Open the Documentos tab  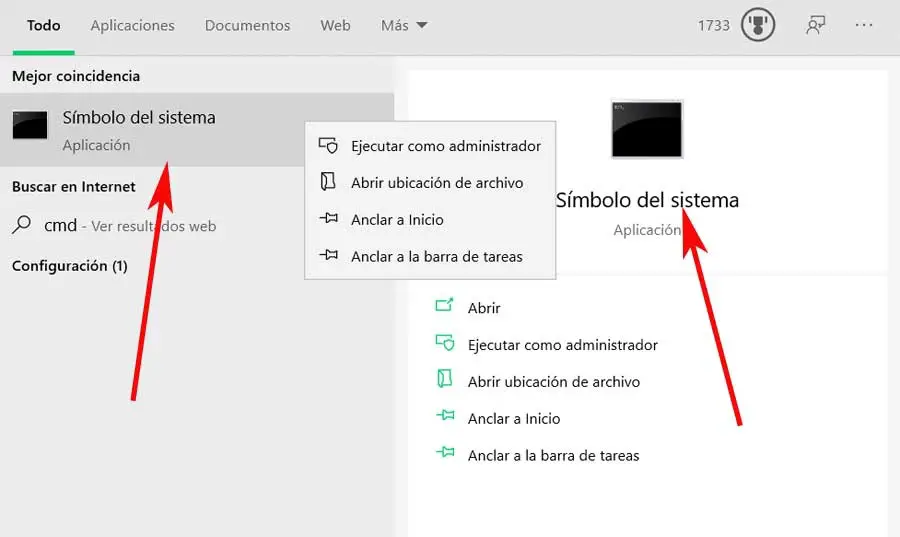[247, 25]
